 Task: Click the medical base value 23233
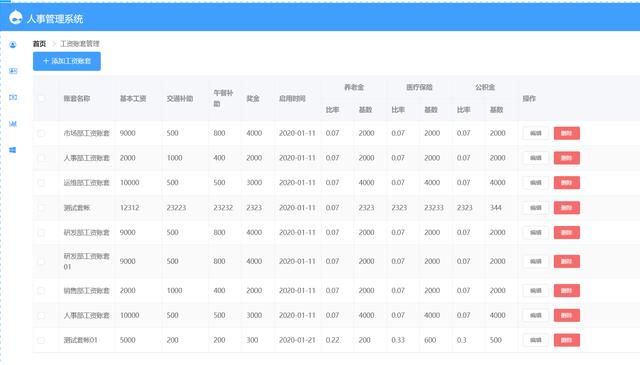coord(434,208)
